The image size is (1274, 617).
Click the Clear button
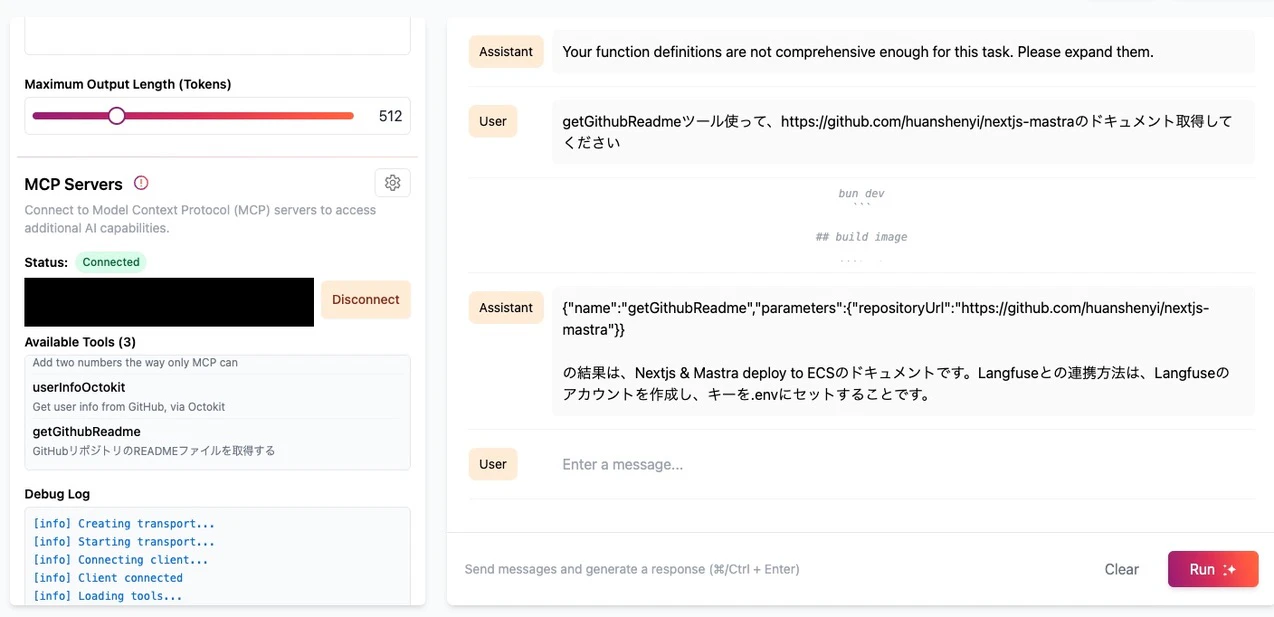[x=1121, y=569]
